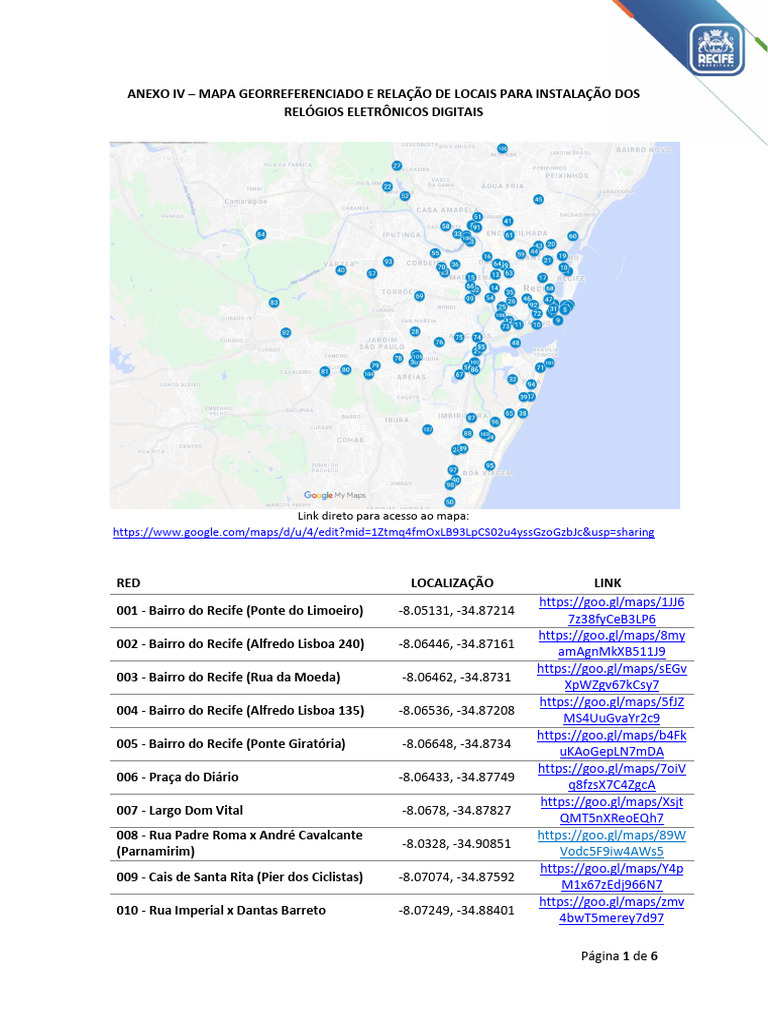This screenshot has height=1024, width=768.
Task: Click map marker number 58
Action: [x=445, y=226]
